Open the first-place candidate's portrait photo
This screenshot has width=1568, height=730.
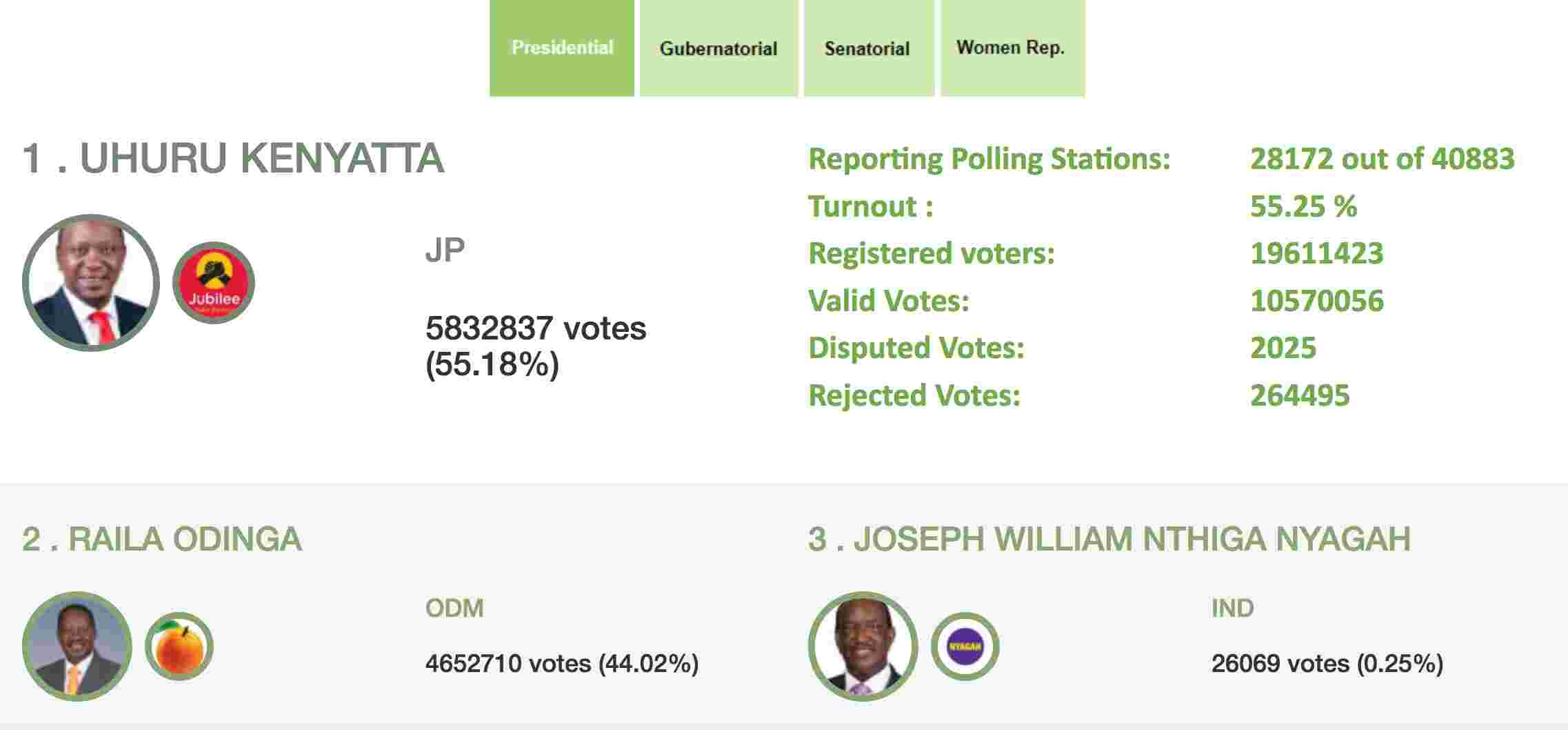coord(91,283)
